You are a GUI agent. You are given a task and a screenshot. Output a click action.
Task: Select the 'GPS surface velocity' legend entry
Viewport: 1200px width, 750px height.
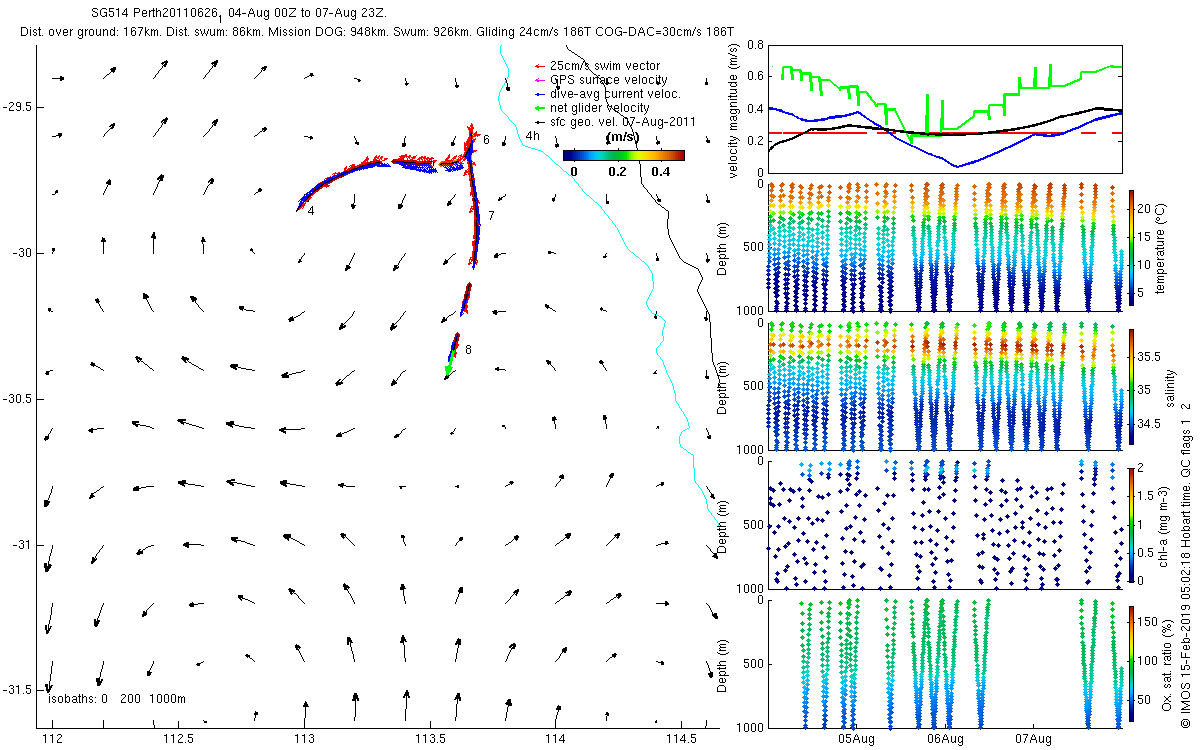609,80
